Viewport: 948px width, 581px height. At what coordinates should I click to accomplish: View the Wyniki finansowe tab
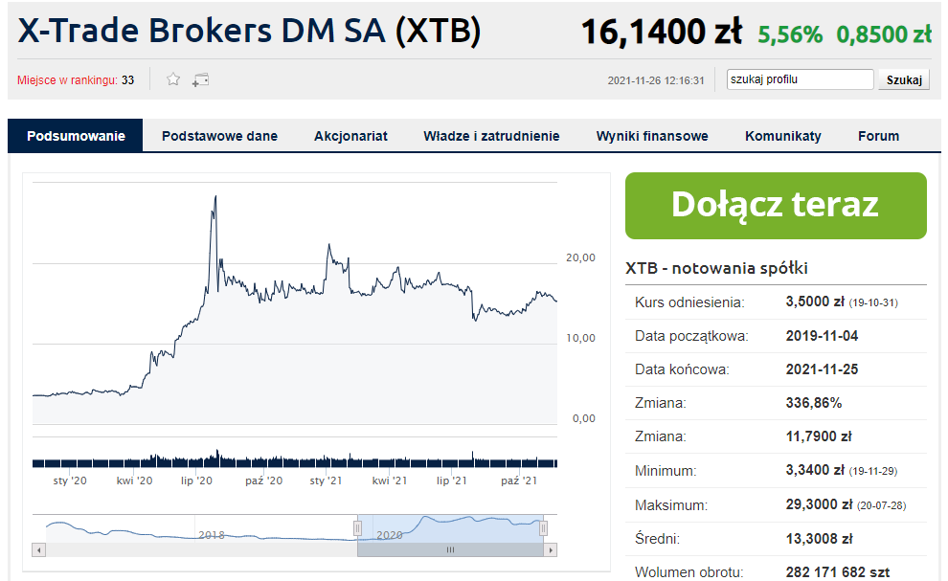(x=652, y=136)
